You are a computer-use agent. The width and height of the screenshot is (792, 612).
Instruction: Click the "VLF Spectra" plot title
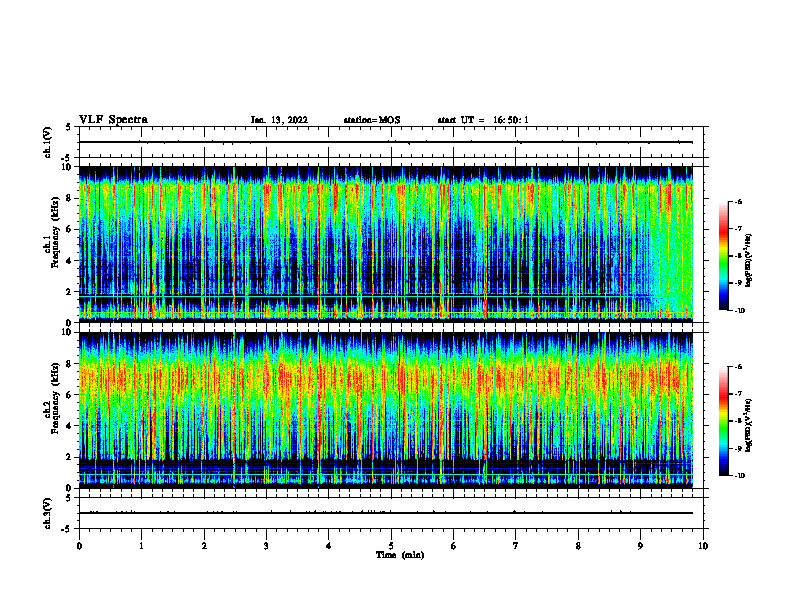tap(113, 120)
